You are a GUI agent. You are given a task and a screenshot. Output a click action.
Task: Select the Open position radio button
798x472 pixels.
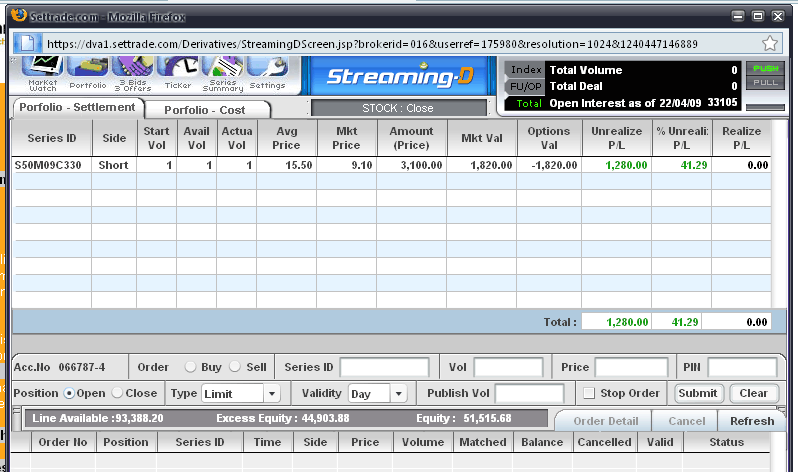pos(69,393)
